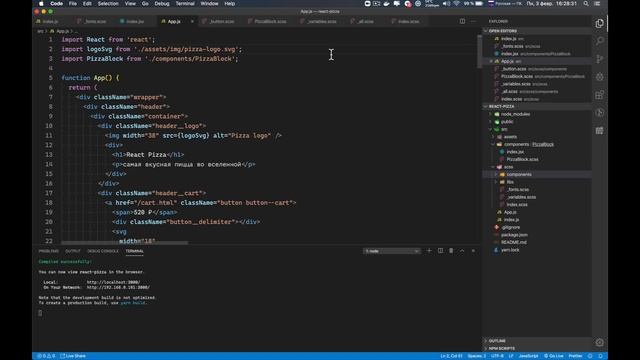The height and width of the screenshot is (360, 640).
Task: Open the Debug menu
Action: click(x=162, y=4)
